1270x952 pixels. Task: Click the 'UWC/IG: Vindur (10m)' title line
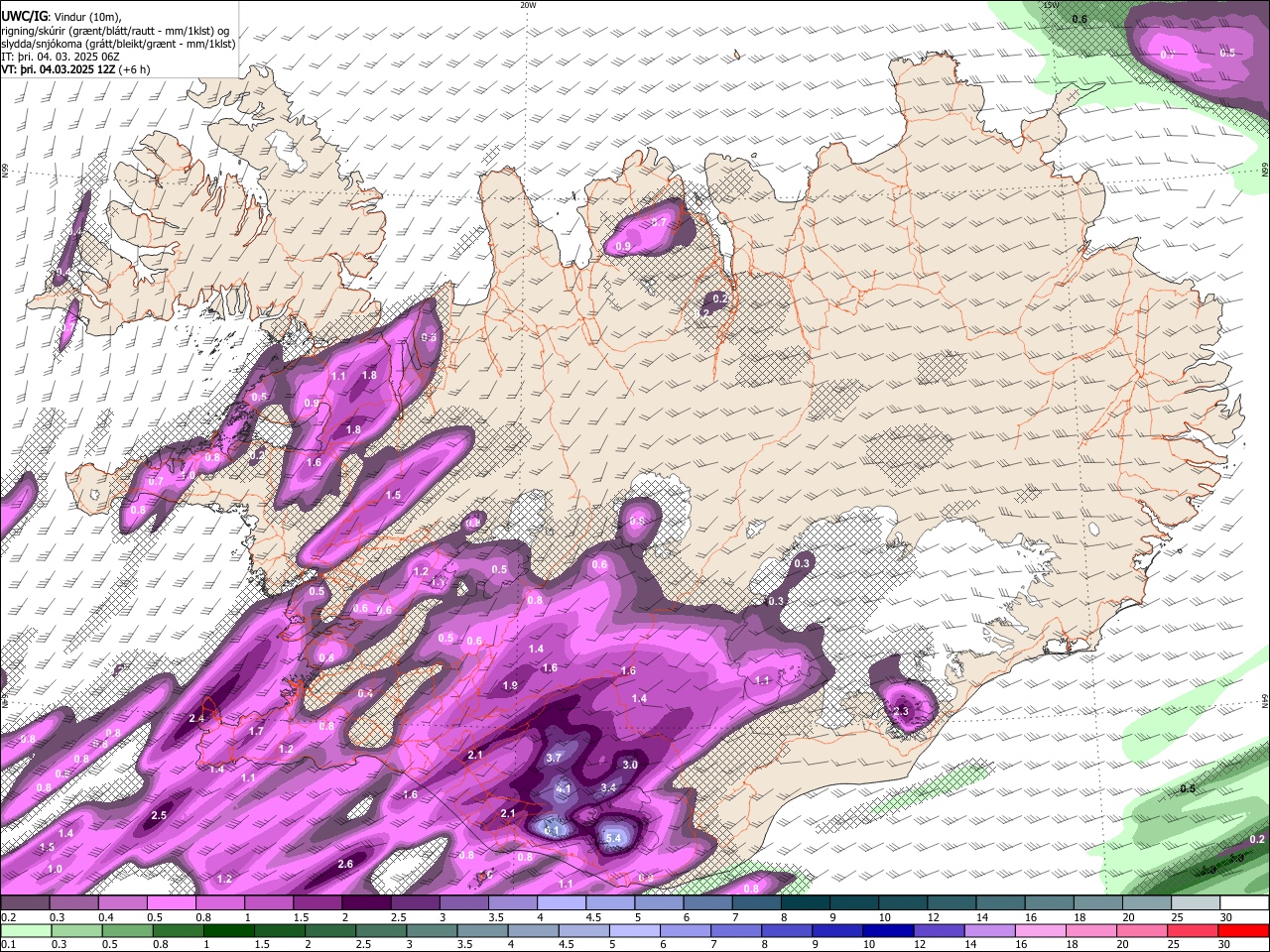61,15
